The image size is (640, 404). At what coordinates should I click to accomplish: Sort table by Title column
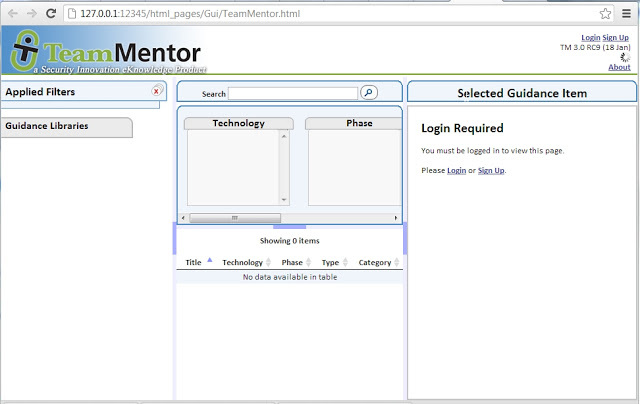(x=194, y=262)
